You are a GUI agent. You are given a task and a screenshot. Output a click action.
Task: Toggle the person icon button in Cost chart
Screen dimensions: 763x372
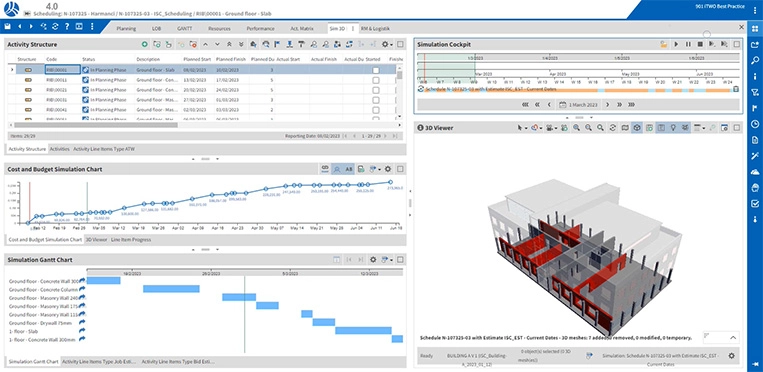[336, 169]
